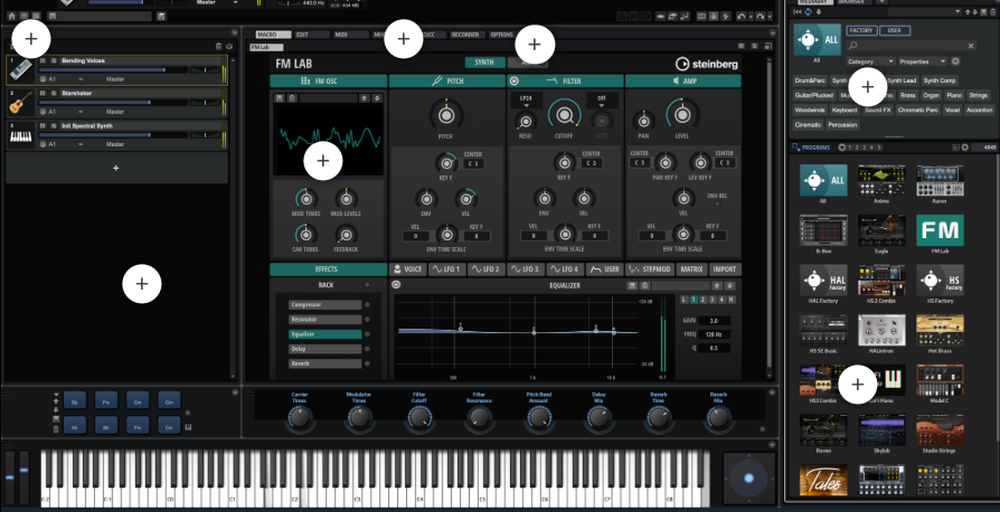Screen dimensions: 1000x512
Task: Solo the Starshaker slot
Action: tap(54, 93)
